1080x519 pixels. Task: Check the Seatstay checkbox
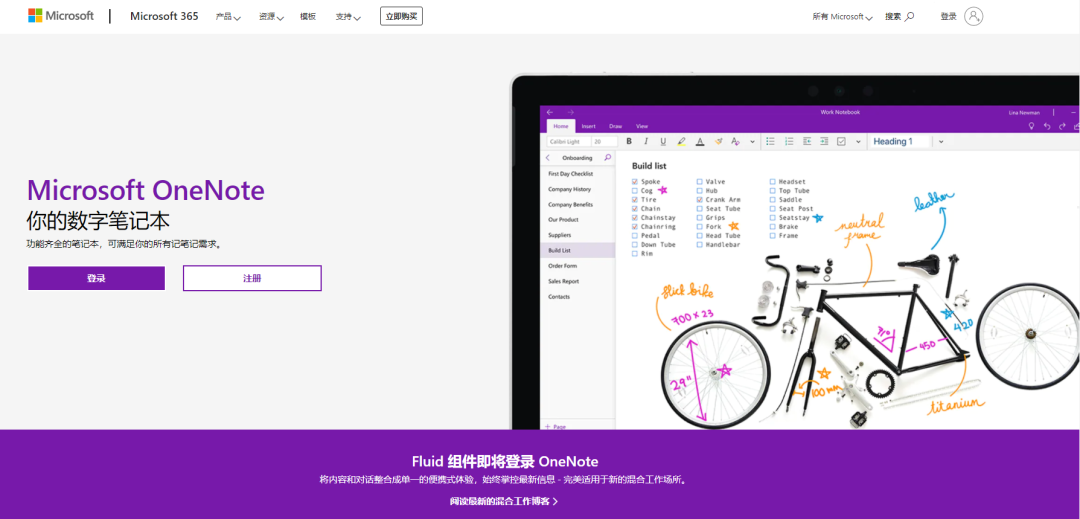point(772,218)
